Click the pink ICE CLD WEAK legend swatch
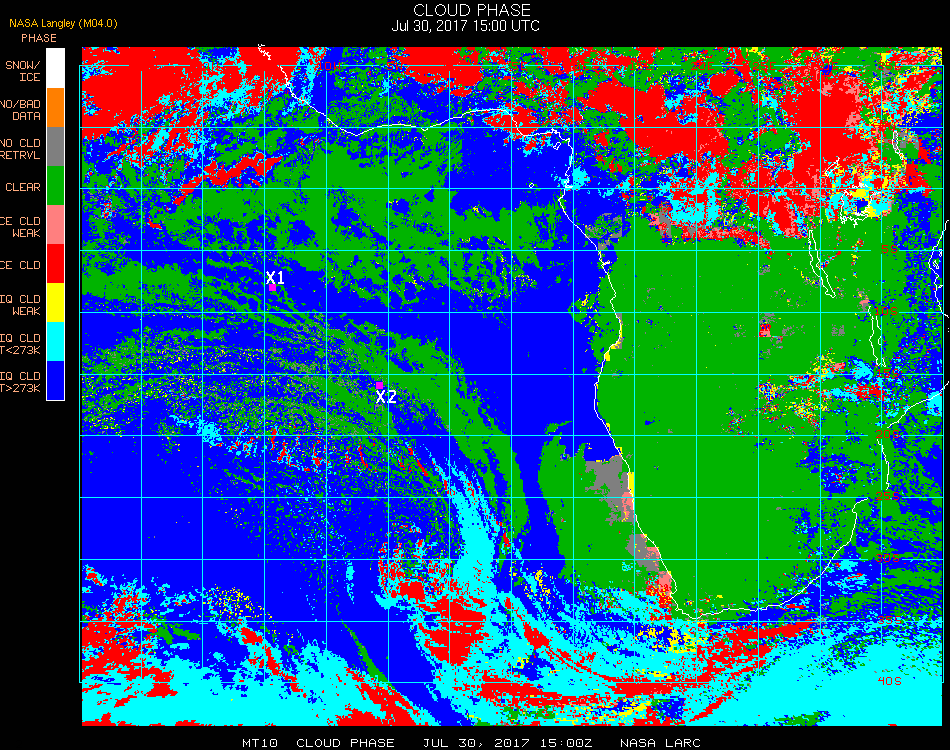 56,225
